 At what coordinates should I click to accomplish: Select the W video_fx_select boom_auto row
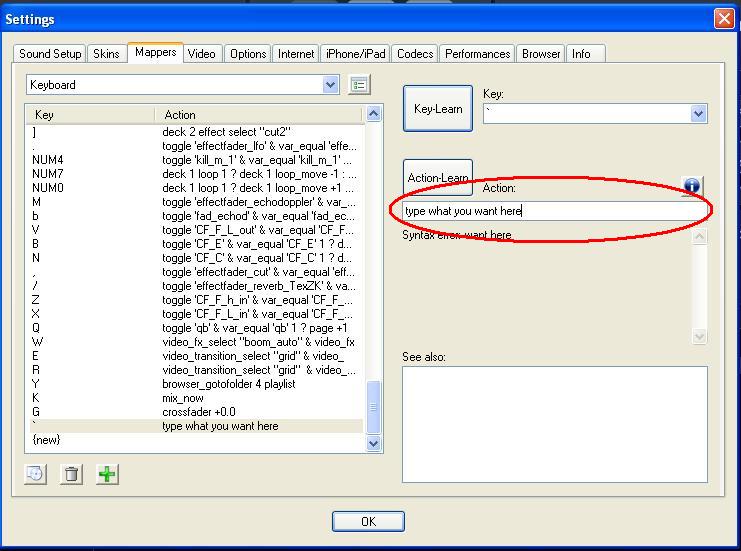pyautogui.click(x=196, y=342)
